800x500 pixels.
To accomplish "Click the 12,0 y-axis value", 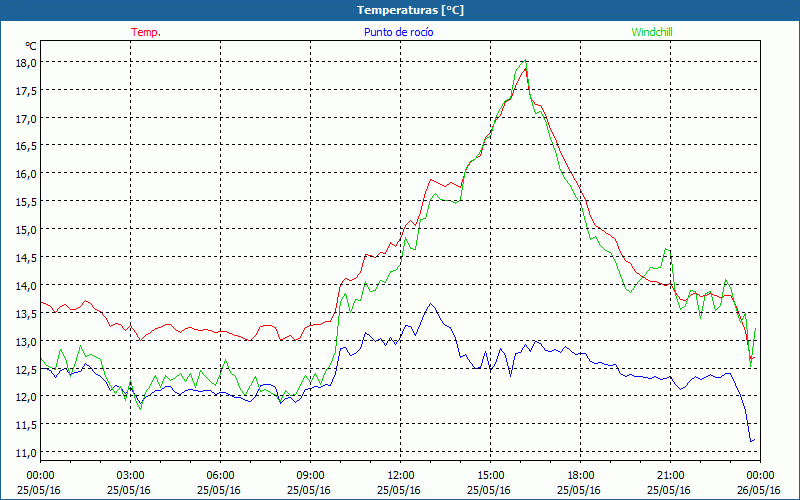I will 27,397.
